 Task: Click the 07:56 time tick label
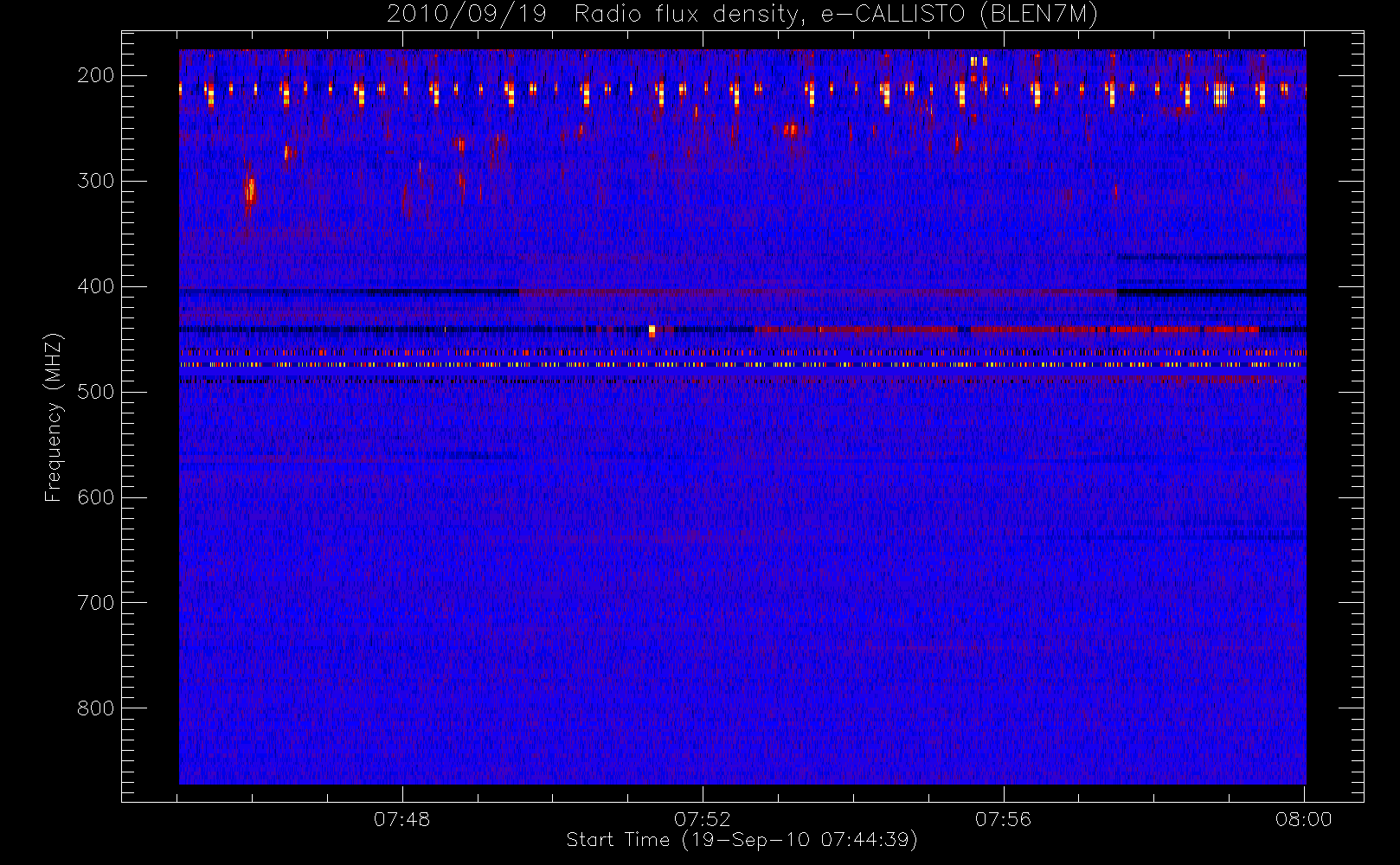pos(1003,819)
